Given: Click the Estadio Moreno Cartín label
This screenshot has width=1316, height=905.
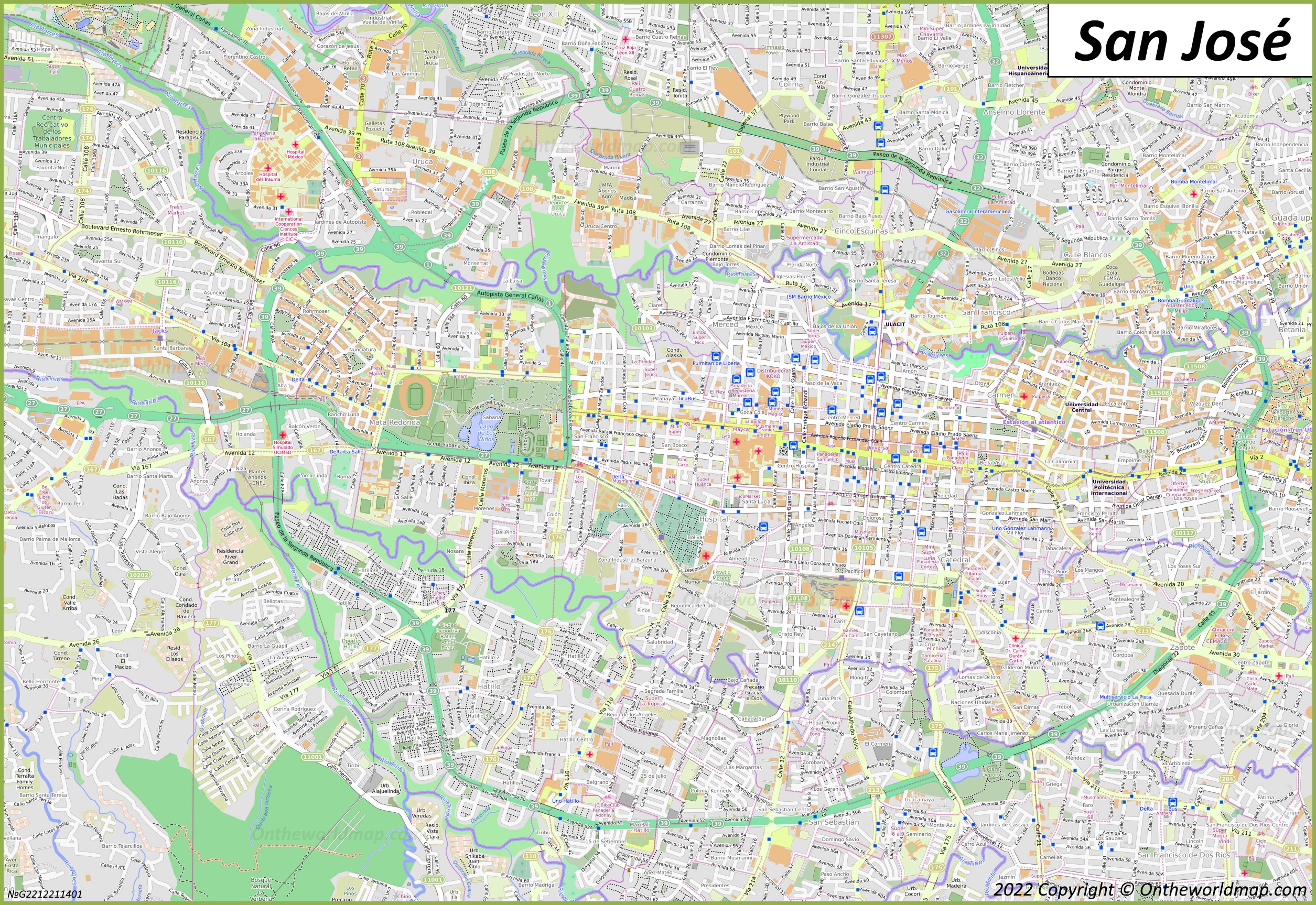Looking at the screenshot, I should [721, 578].
